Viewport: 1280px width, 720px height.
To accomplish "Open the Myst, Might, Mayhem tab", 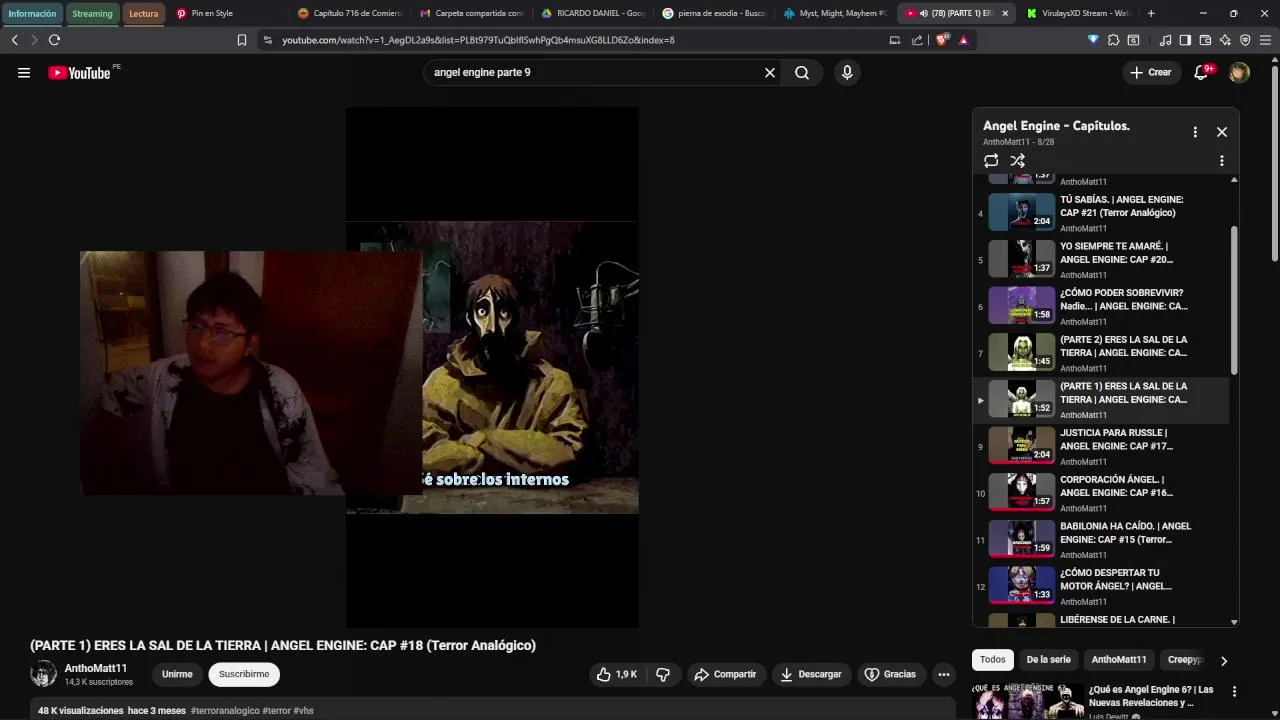I will pos(836,13).
